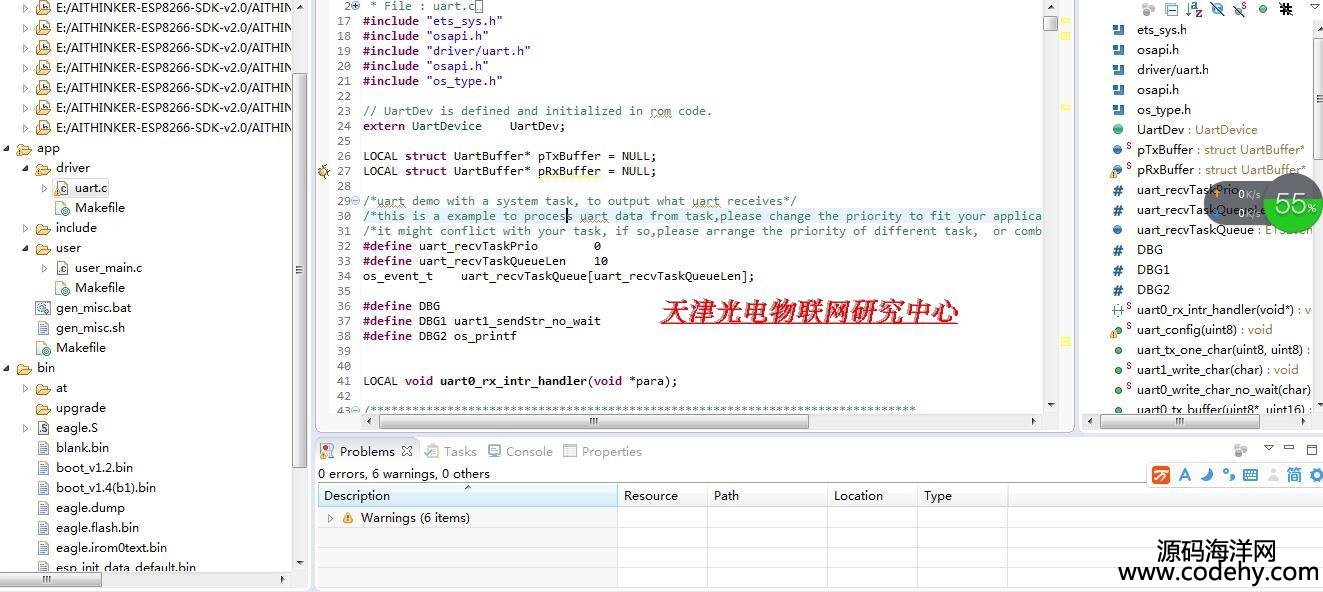Open user_main.c from the user folder
This screenshot has height=592, width=1323.
(x=108, y=268)
